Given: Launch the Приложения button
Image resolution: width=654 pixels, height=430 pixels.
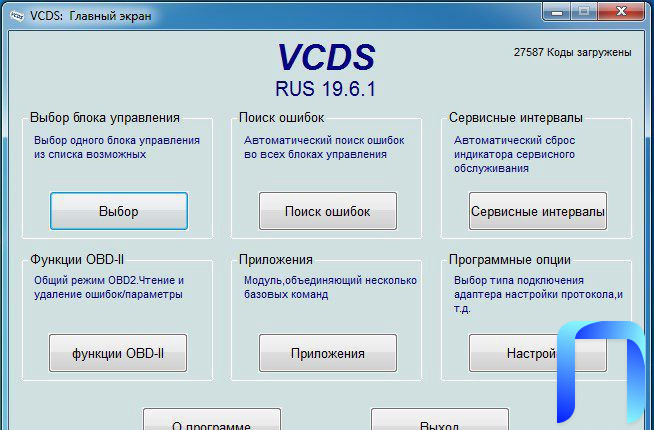Looking at the screenshot, I should [x=328, y=353].
